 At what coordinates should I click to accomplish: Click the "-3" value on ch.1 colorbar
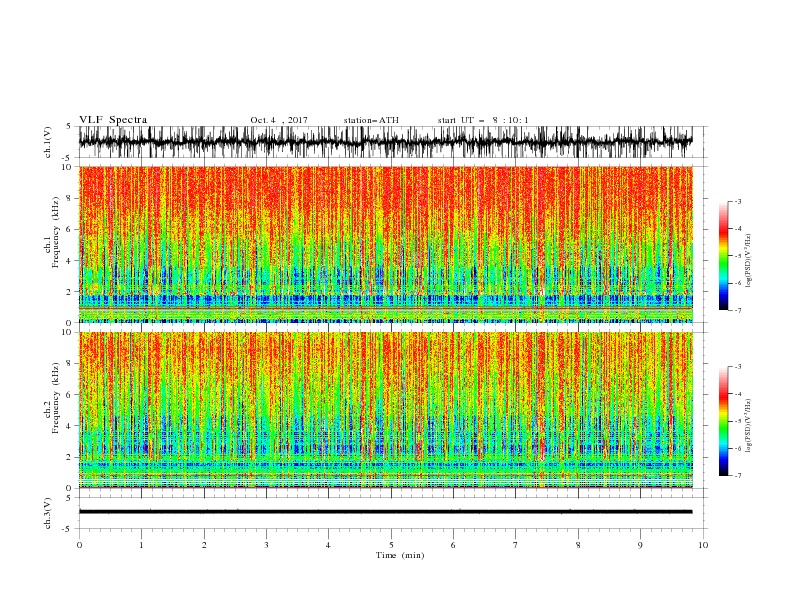737,201
